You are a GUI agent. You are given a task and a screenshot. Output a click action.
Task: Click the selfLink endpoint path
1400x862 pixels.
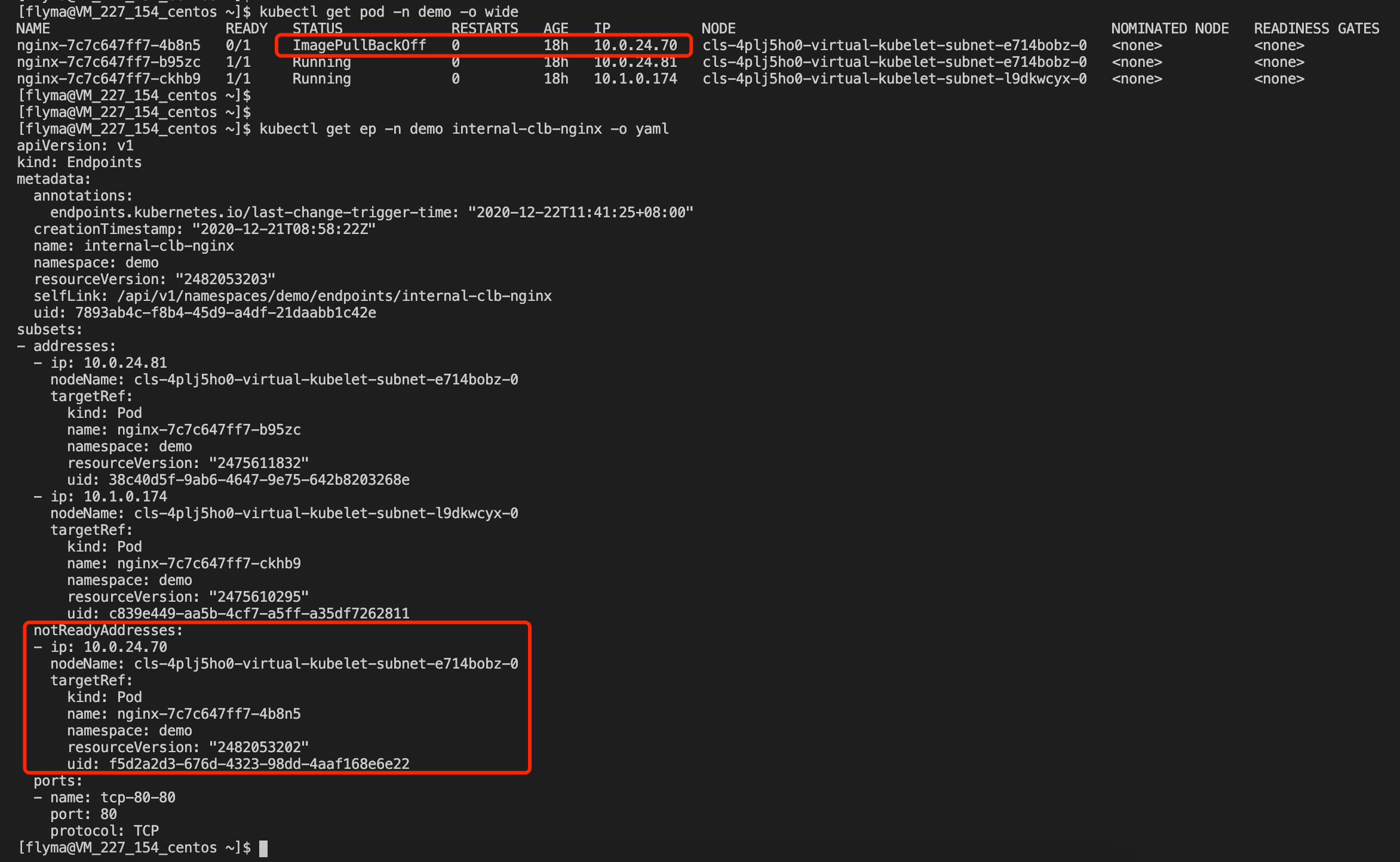click(334, 296)
